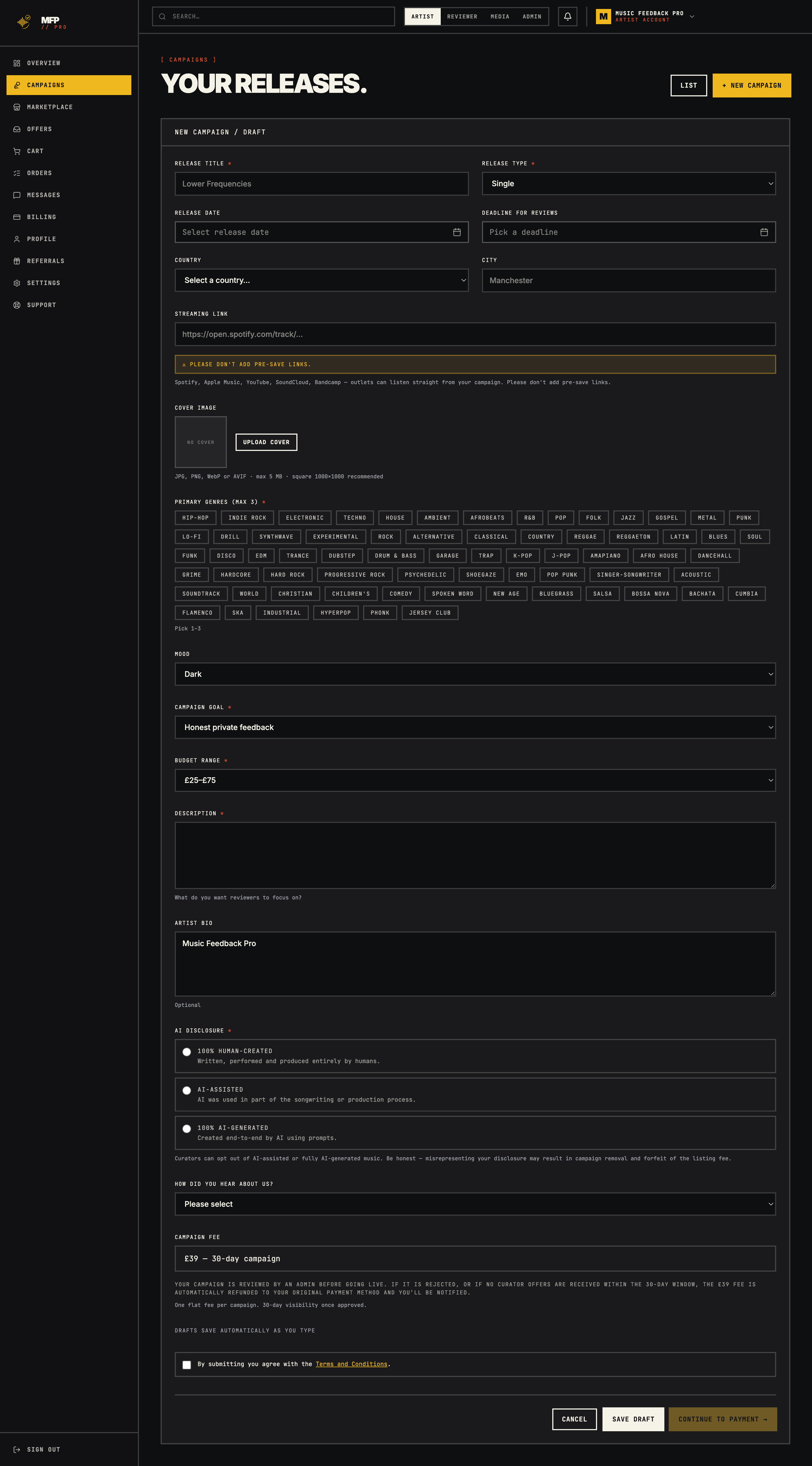Viewport: 812px width, 1466px height.
Task: Switch to the Reviewer role tab
Action: coord(462,17)
